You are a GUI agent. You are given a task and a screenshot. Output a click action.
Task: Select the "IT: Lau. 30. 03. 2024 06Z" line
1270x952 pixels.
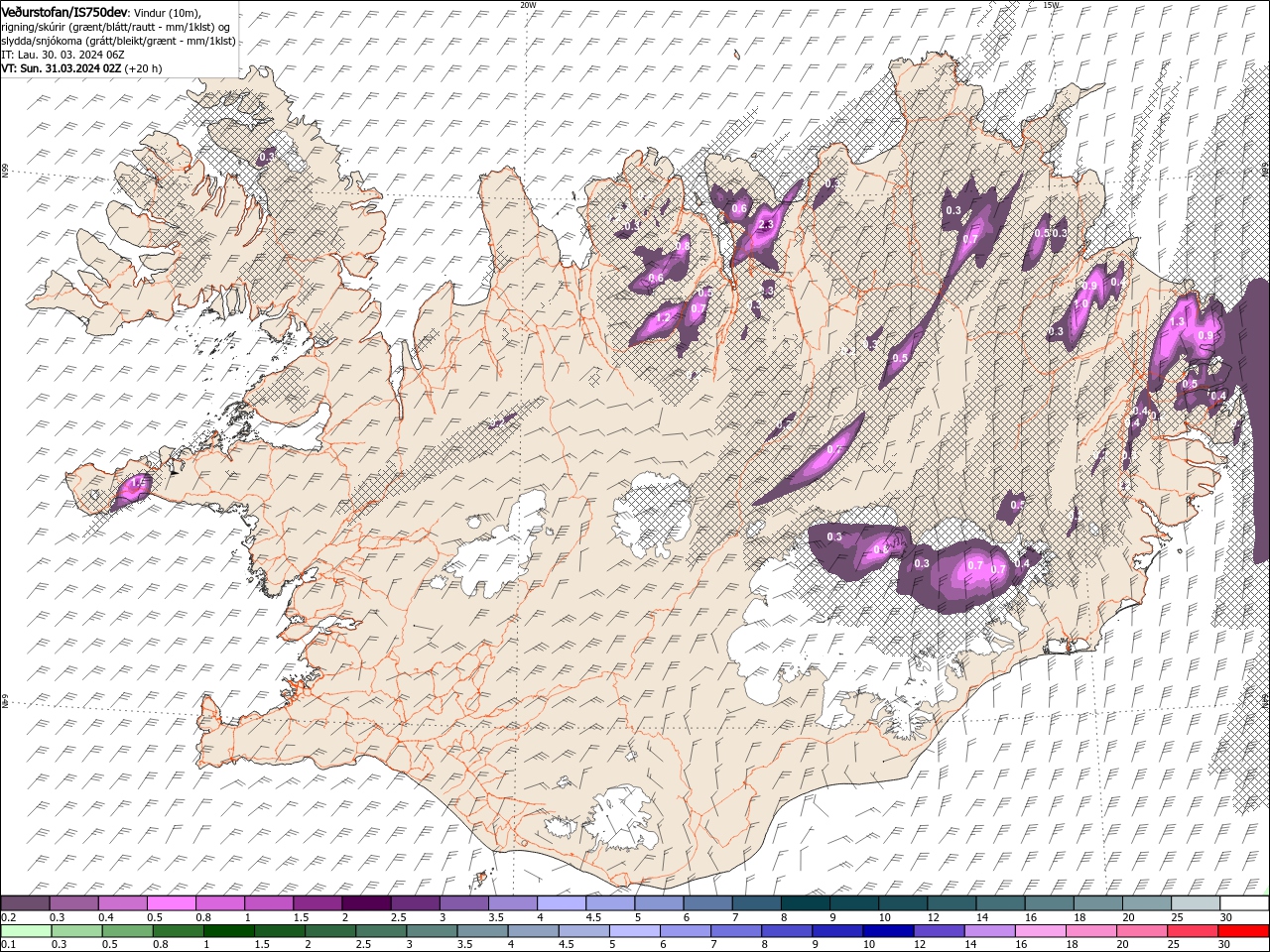62,55
